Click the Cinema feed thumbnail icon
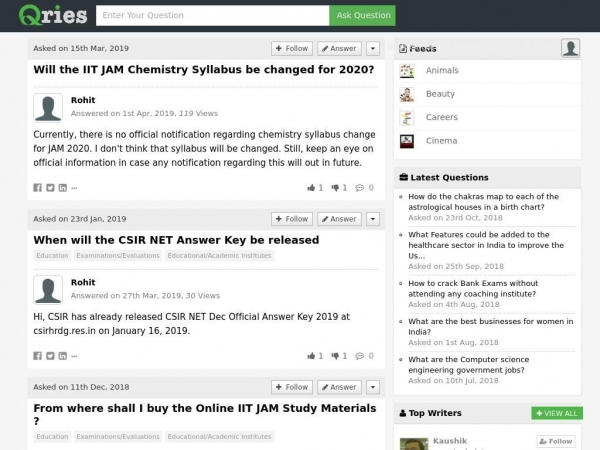Screen dimensions: 600x450 click(407, 142)
